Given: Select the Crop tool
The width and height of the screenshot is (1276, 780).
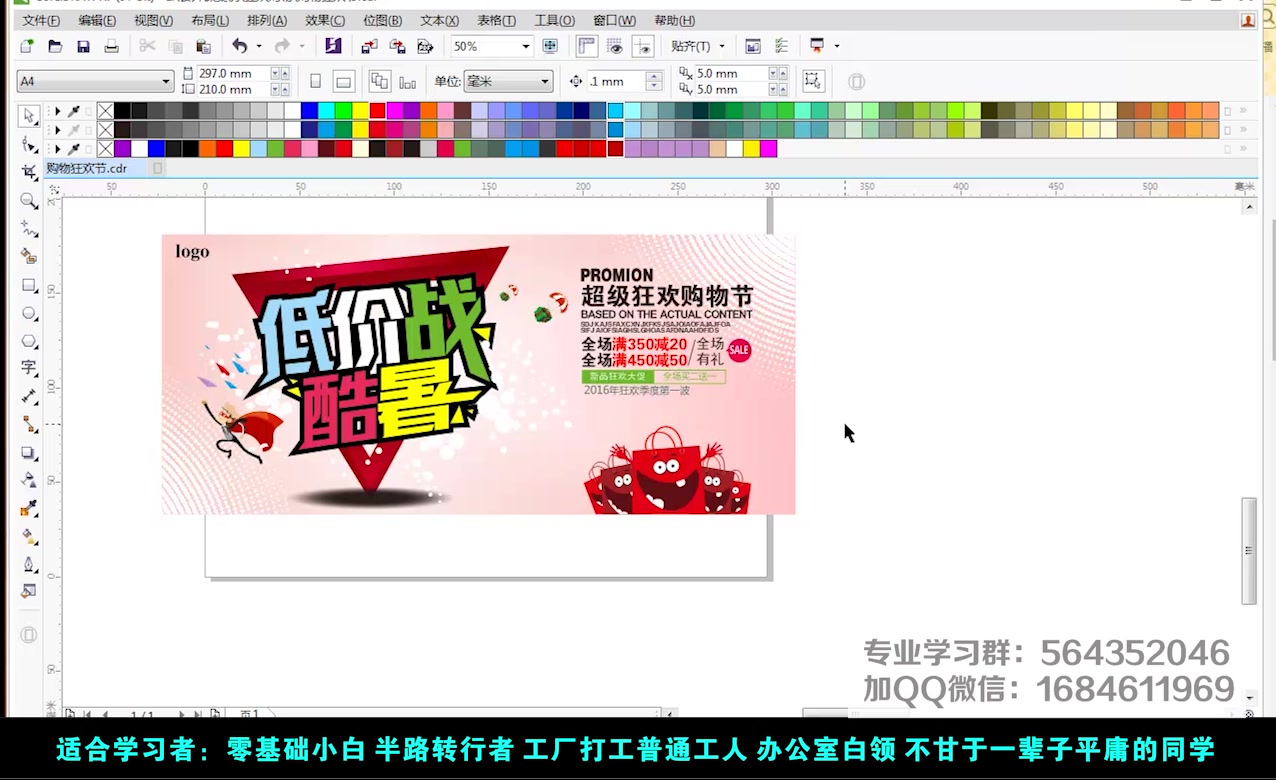Looking at the screenshot, I should pos(29,172).
